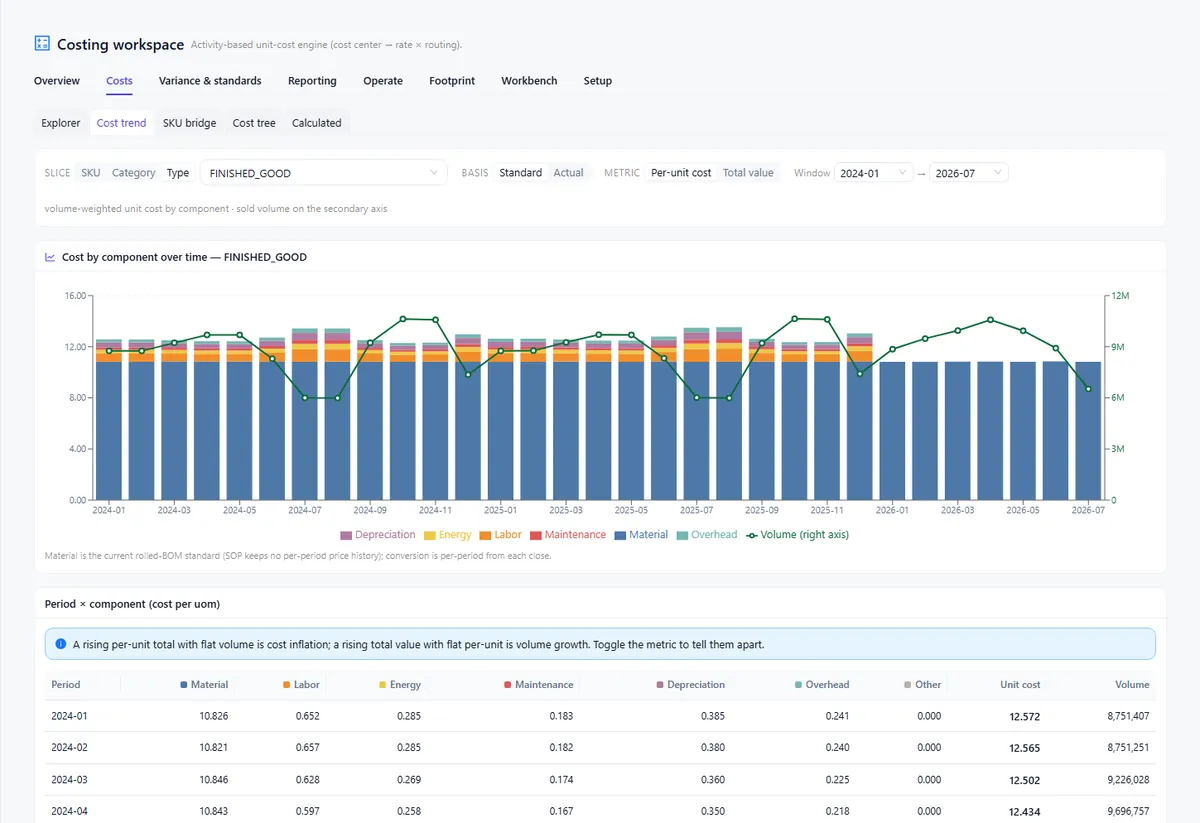
Task: Select the SKU slice option
Action: point(91,173)
